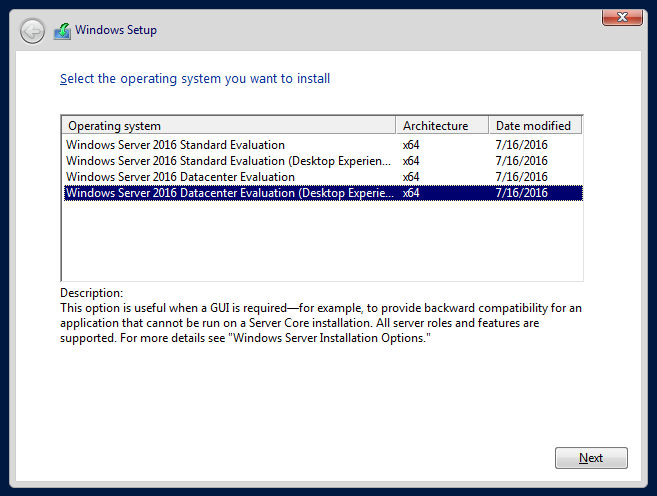Click the 'Select the operating system' heading
Image resolution: width=657 pixels, height=496 pixels.
[195, 78]
